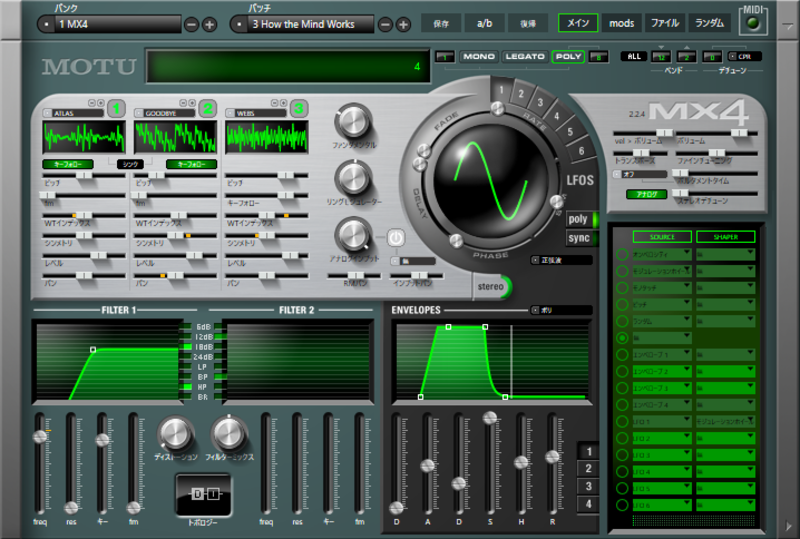800x539 pixels.
Task: Click the MIDI activity indicator light
Action: [x=753, y=24]
